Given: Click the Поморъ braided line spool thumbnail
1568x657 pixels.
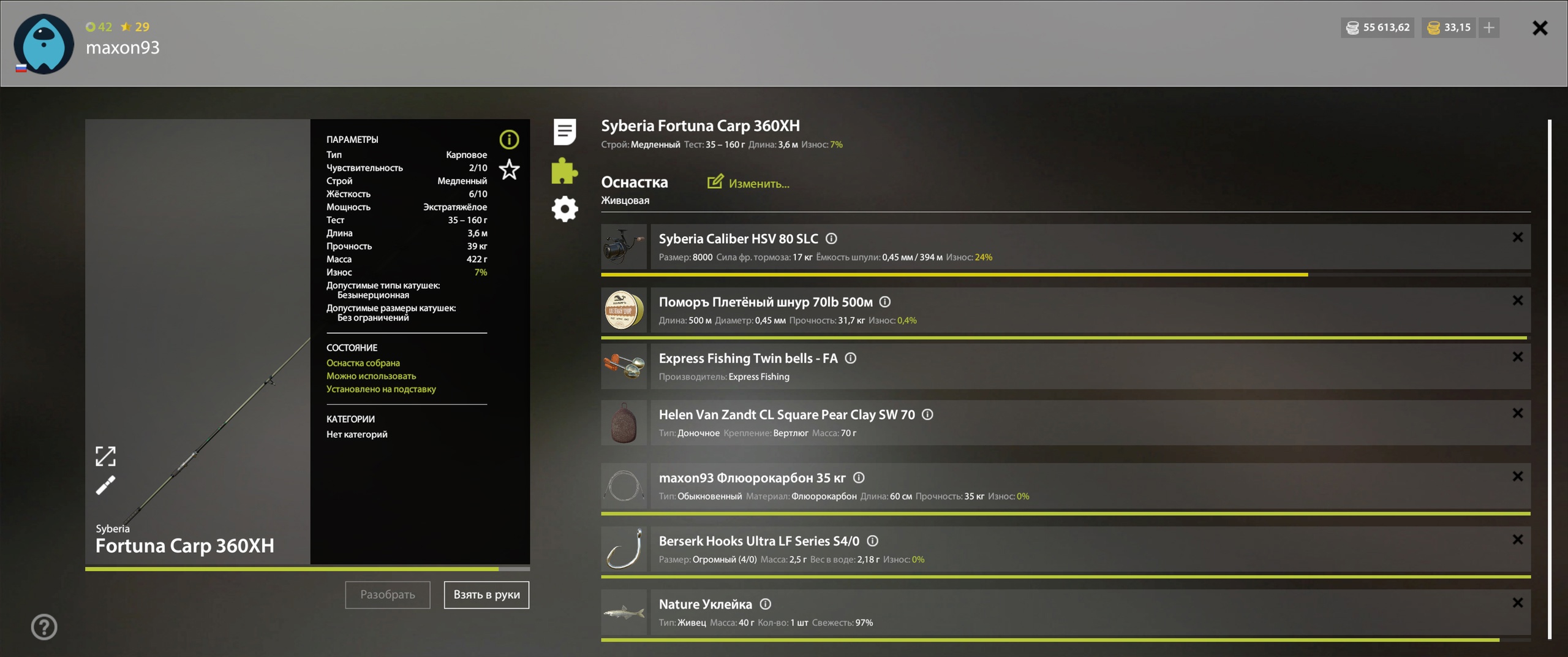Looking at the screenshot, I should pyautogui.click(x=624, y=310).
